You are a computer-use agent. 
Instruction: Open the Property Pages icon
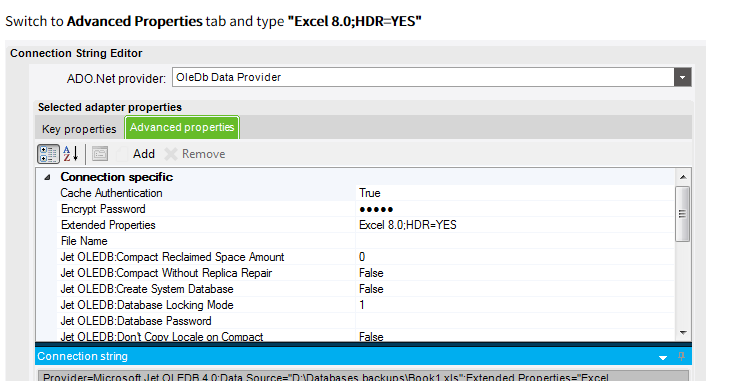(100, 154)
